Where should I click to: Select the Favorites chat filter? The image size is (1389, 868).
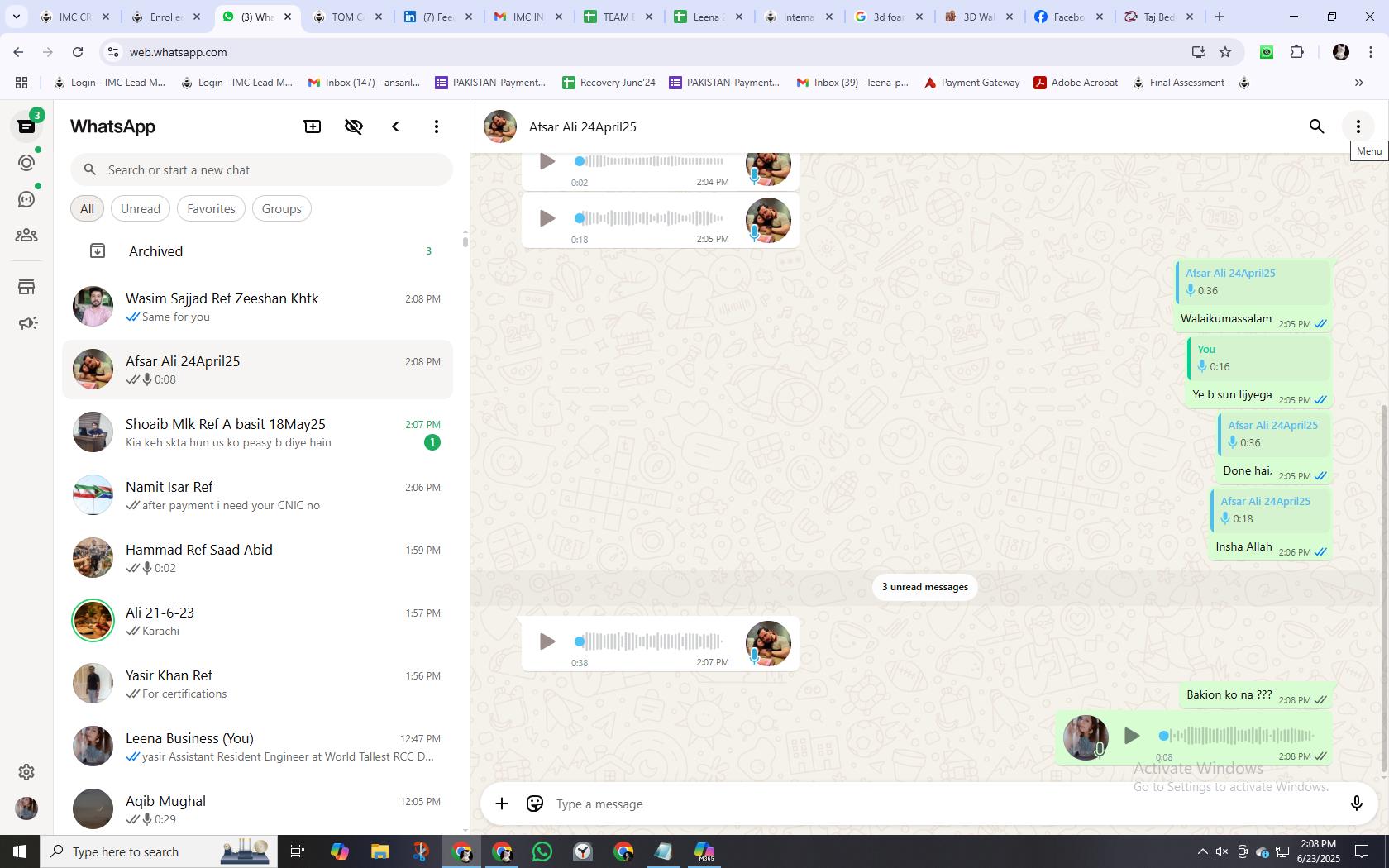click(211, 209)
